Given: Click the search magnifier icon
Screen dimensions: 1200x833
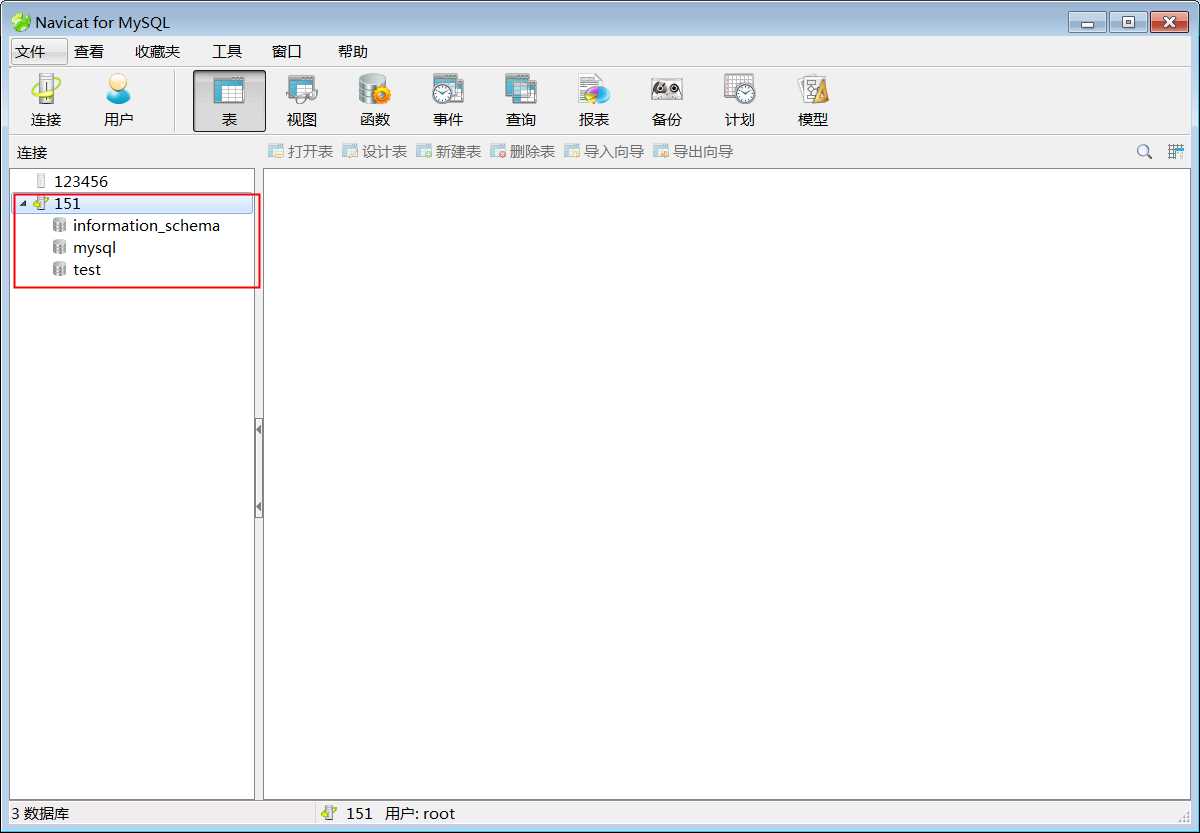Looking at the screenshot, I should tap(1144, 152).
